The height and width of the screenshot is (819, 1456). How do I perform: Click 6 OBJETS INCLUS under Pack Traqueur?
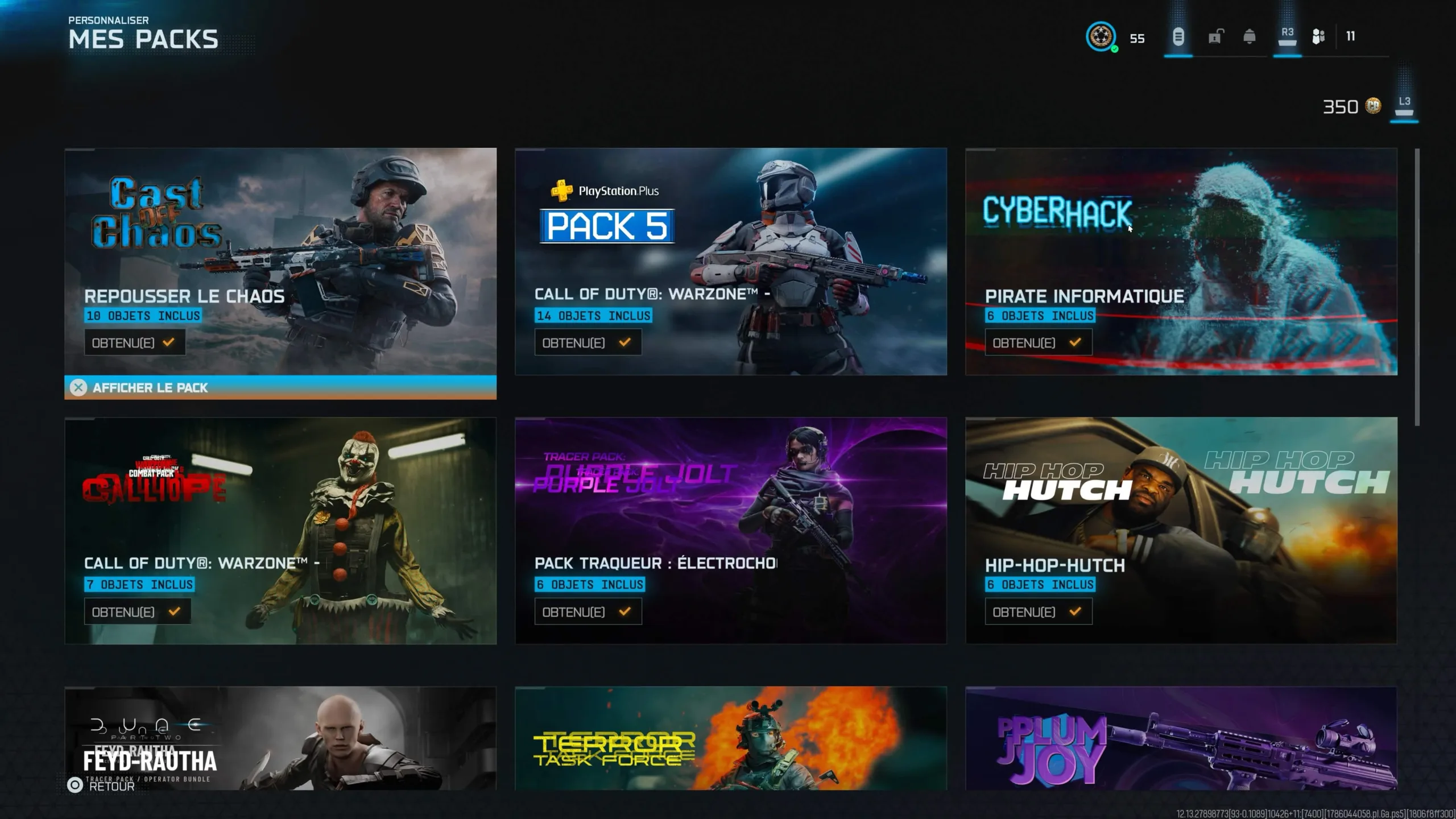[x=590, y=585]
